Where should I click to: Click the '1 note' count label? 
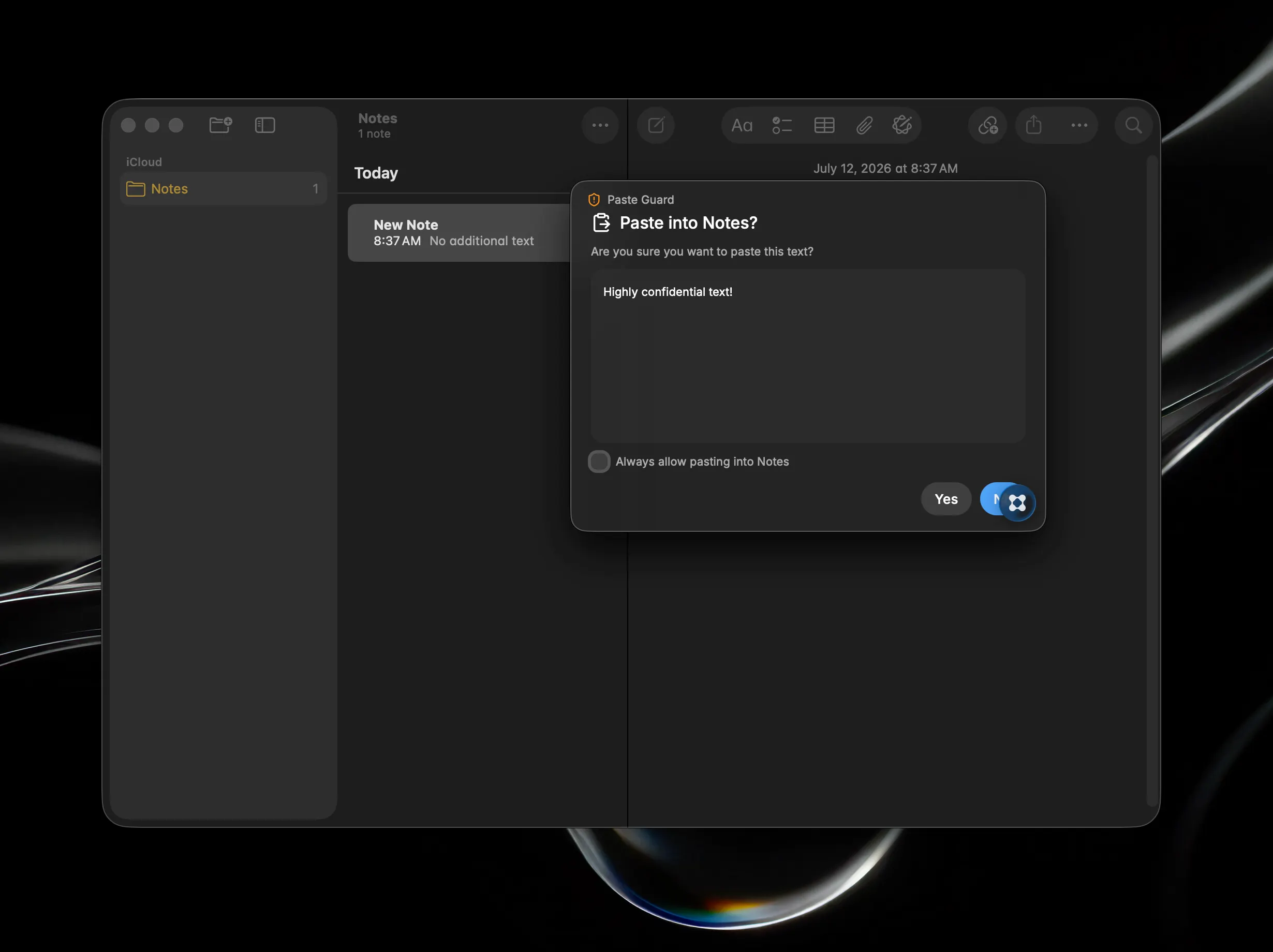[x=374, y=133]
